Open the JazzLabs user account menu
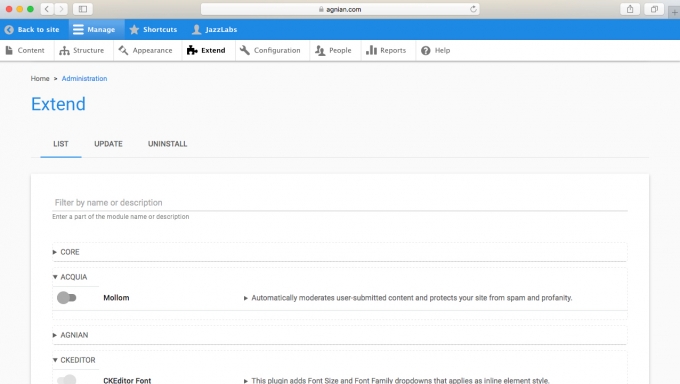The height and width of the screenshot is (384, 680). point(215,30)
